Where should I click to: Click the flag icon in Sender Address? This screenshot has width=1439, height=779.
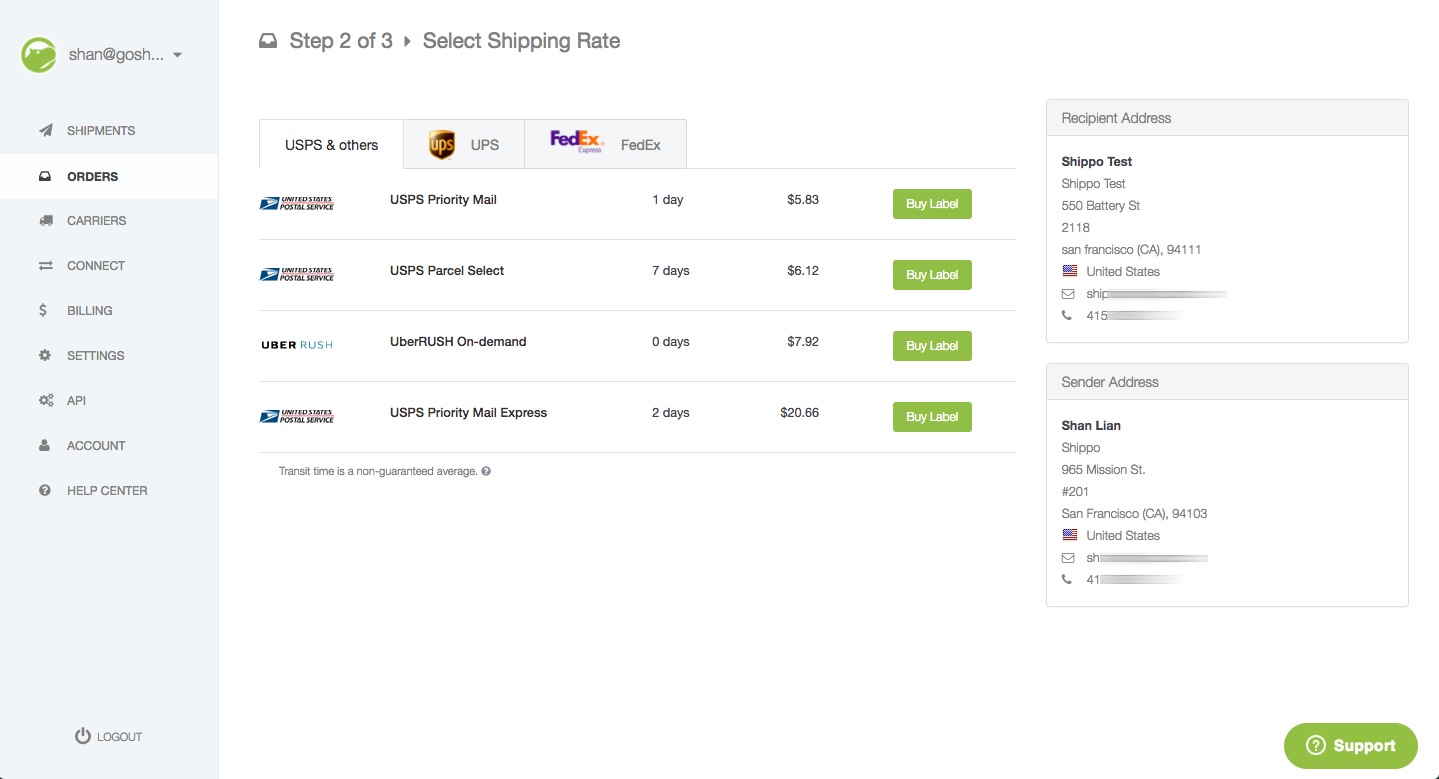(1069, 535)
